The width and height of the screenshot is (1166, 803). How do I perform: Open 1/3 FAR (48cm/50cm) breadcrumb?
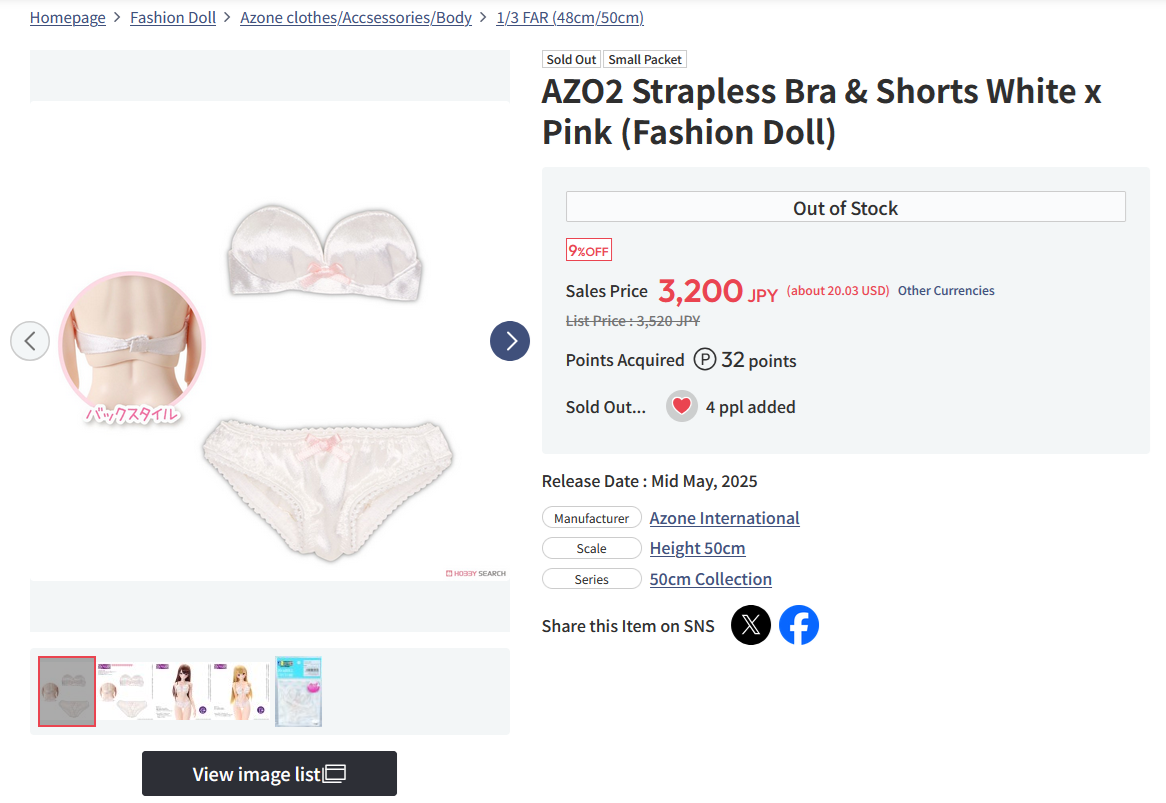570,17
